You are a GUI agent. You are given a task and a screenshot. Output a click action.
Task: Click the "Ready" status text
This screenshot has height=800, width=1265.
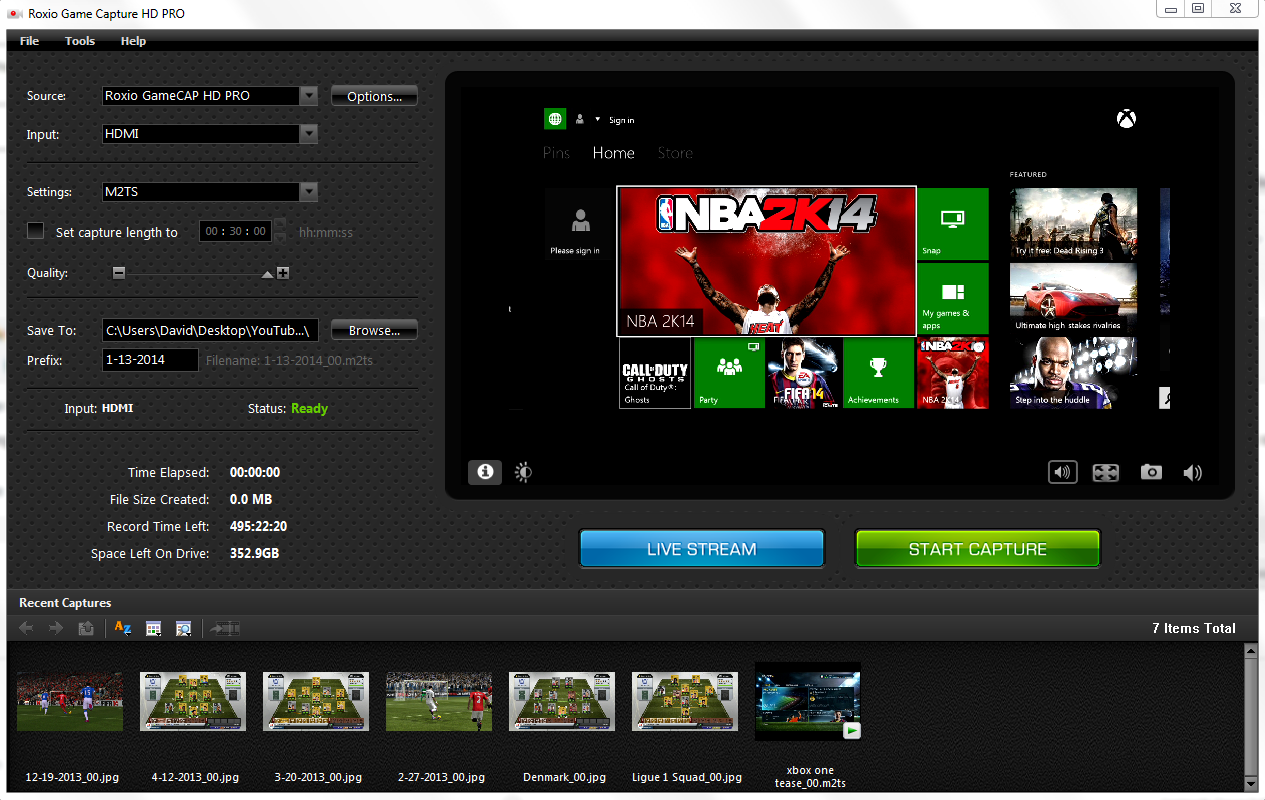click(309, 408)
